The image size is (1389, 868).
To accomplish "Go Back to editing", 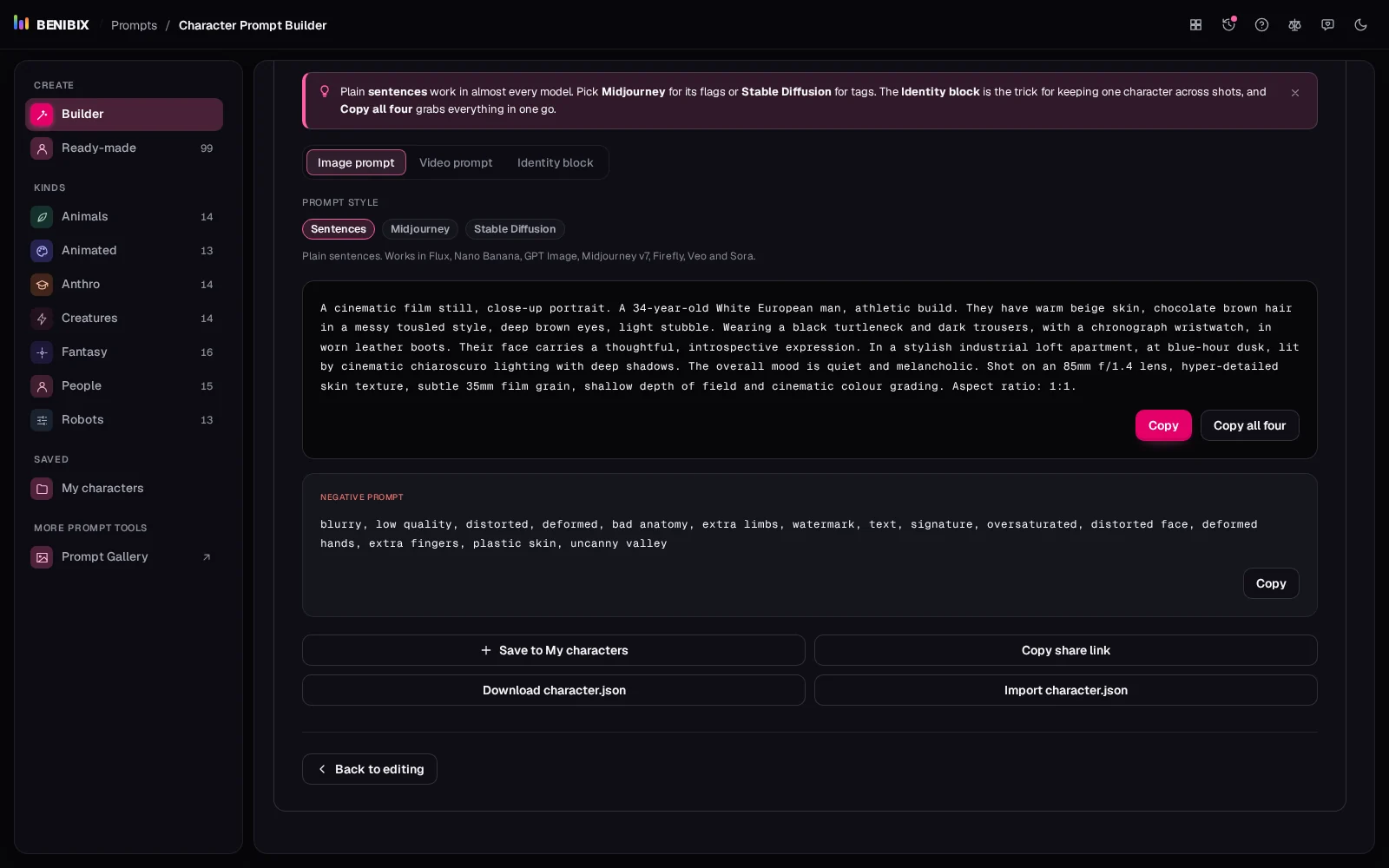I will [370, 769].
